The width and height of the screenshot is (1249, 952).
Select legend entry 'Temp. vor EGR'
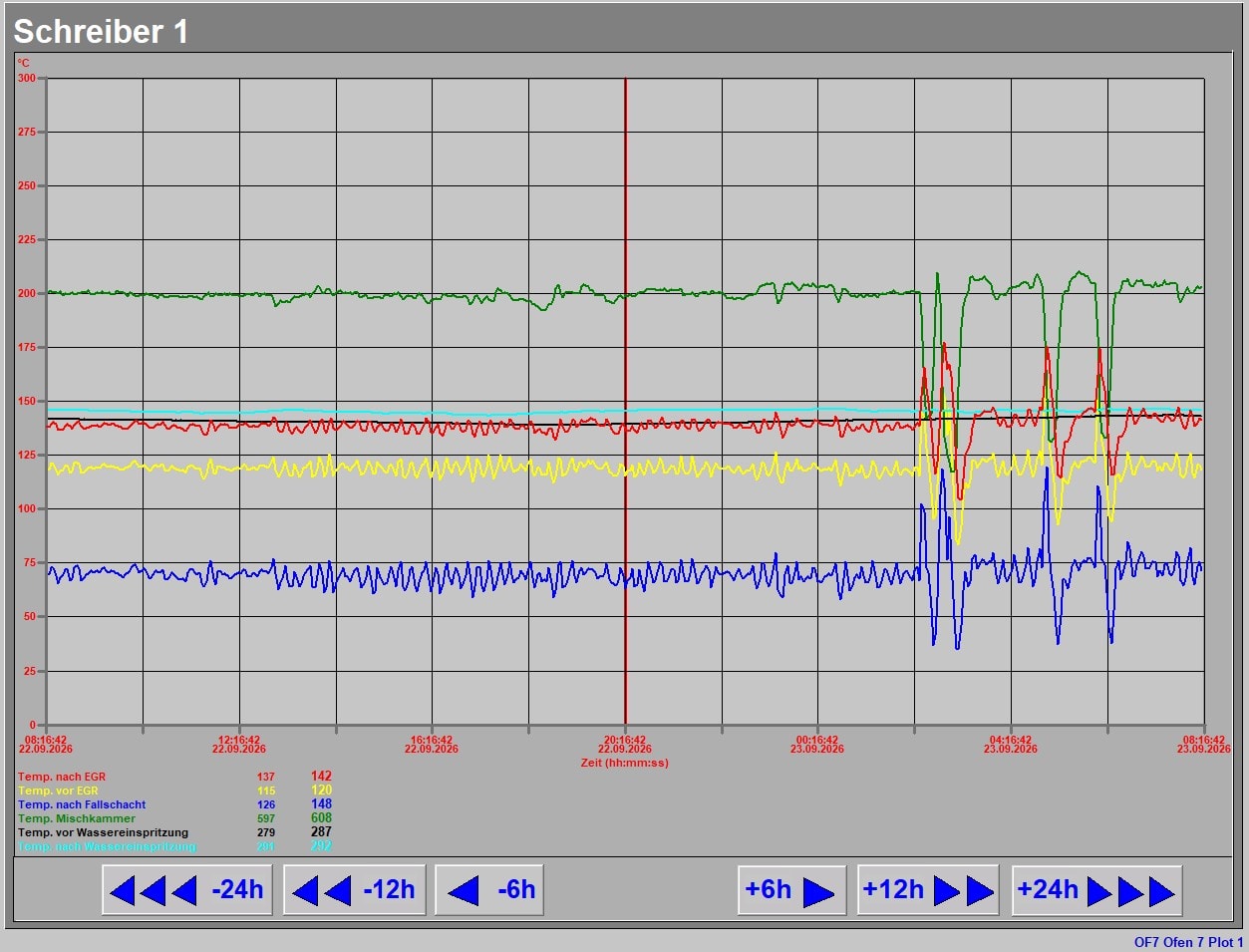coord(58,791)
